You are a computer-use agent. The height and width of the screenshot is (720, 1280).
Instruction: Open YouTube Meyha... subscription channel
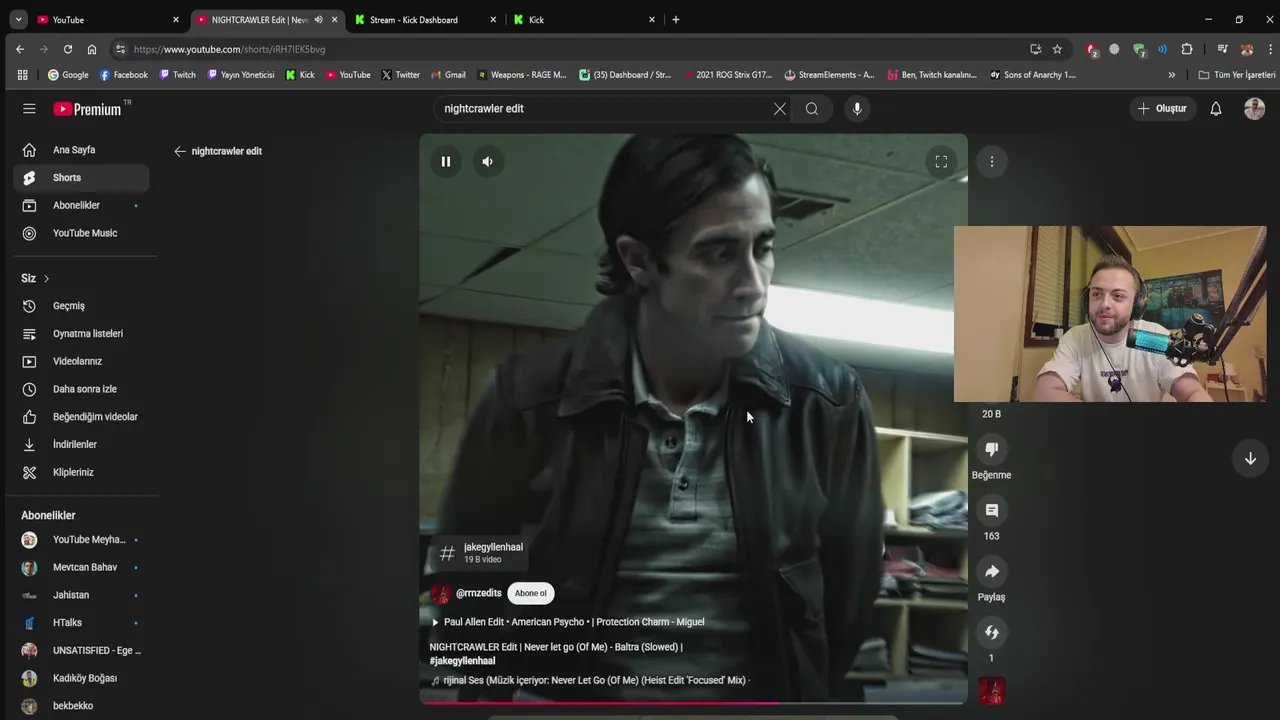(80, 540)
